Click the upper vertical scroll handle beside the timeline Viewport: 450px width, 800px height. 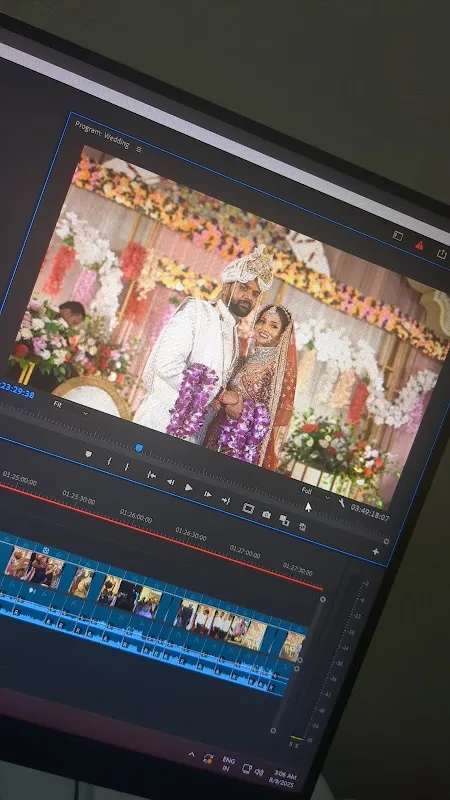click(322, 599)
